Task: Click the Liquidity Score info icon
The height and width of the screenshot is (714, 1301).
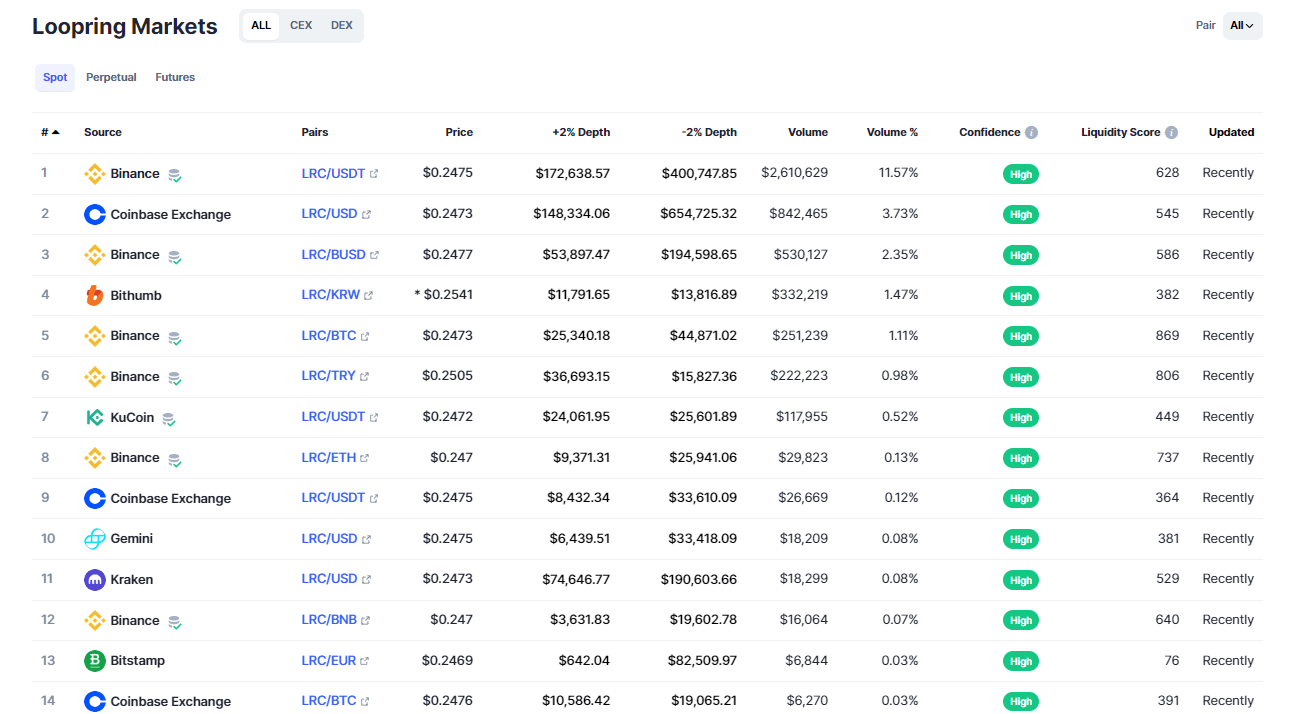Action: click(1171, 133)
